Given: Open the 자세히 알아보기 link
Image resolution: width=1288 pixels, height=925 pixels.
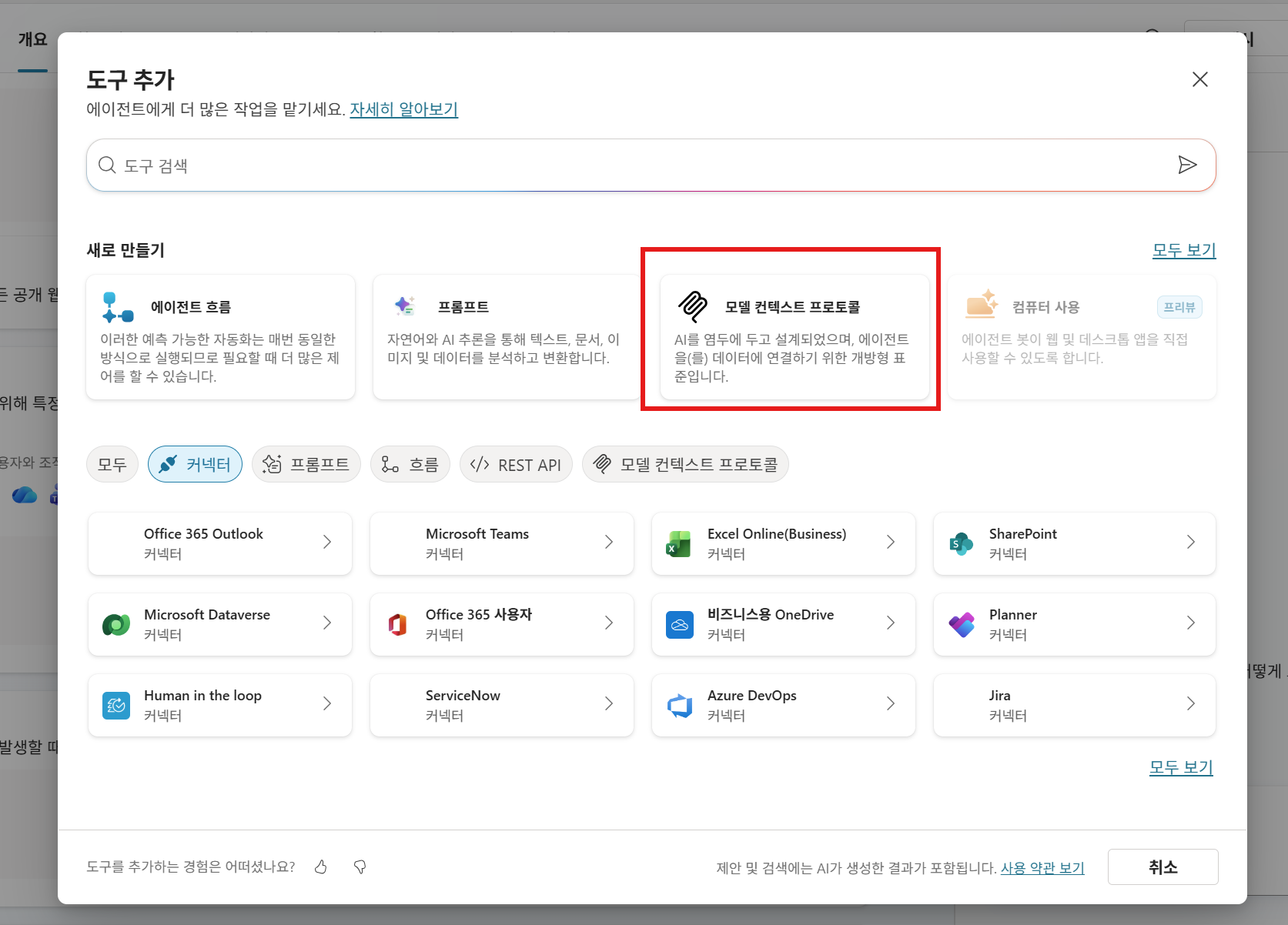Looking at the screenshot, I should tap(404, 109).
